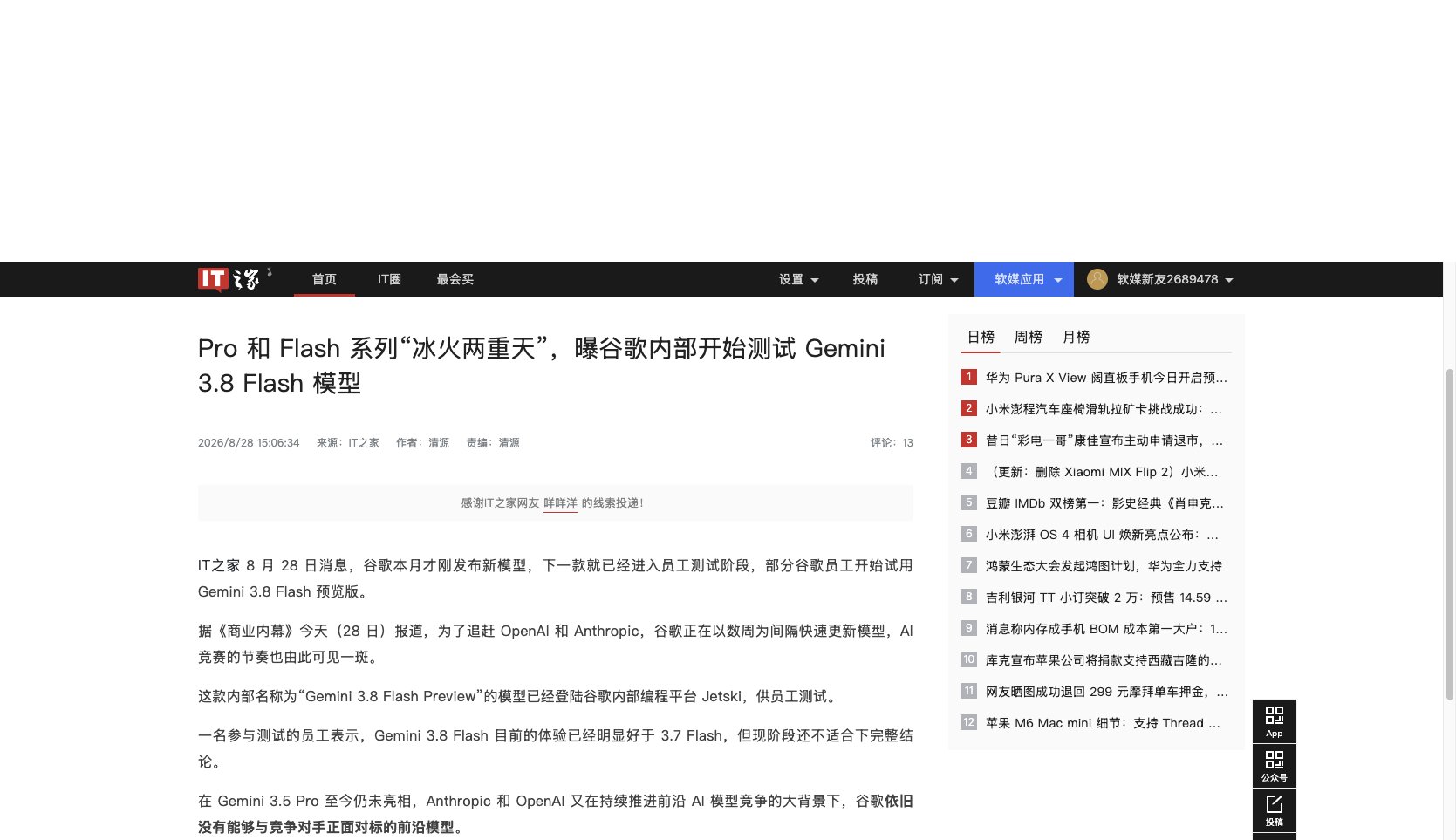Expand the 设置 dropdown
This screenshot has width=1456, height=840.
pos(799,279)
